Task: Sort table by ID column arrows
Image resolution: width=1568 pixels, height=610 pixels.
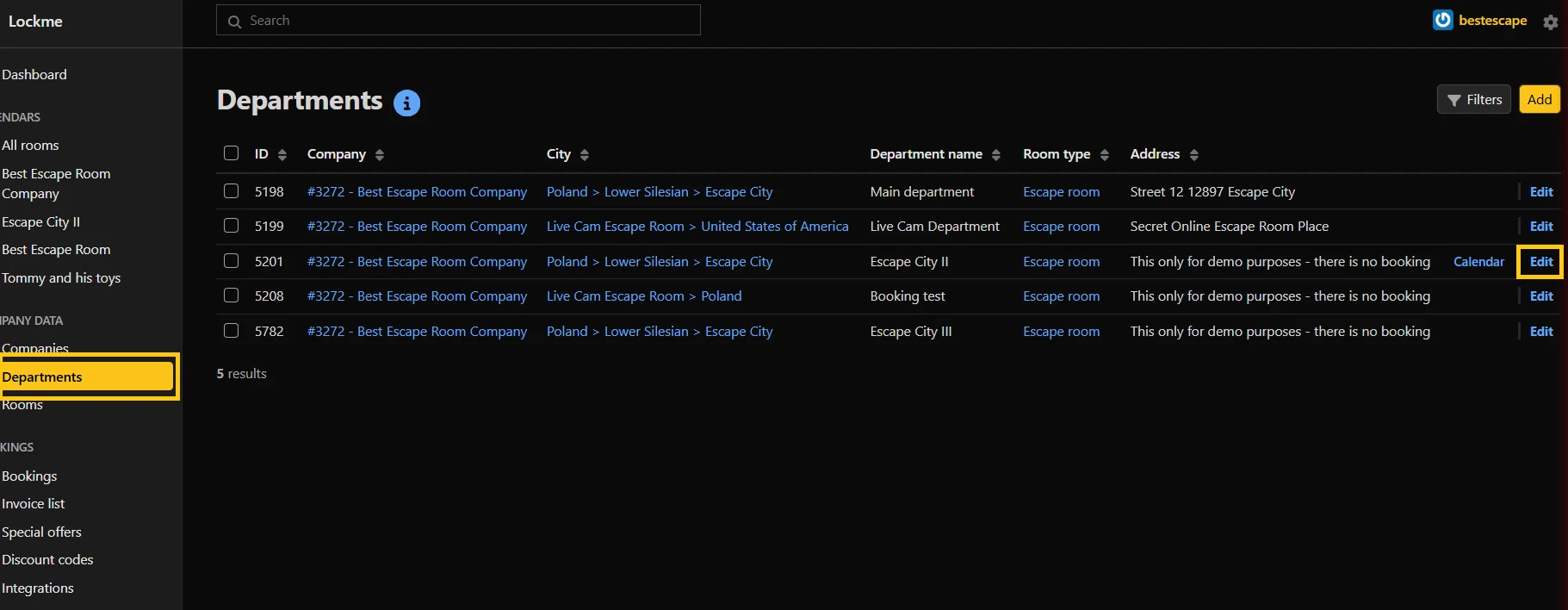Action: point(282,155)
